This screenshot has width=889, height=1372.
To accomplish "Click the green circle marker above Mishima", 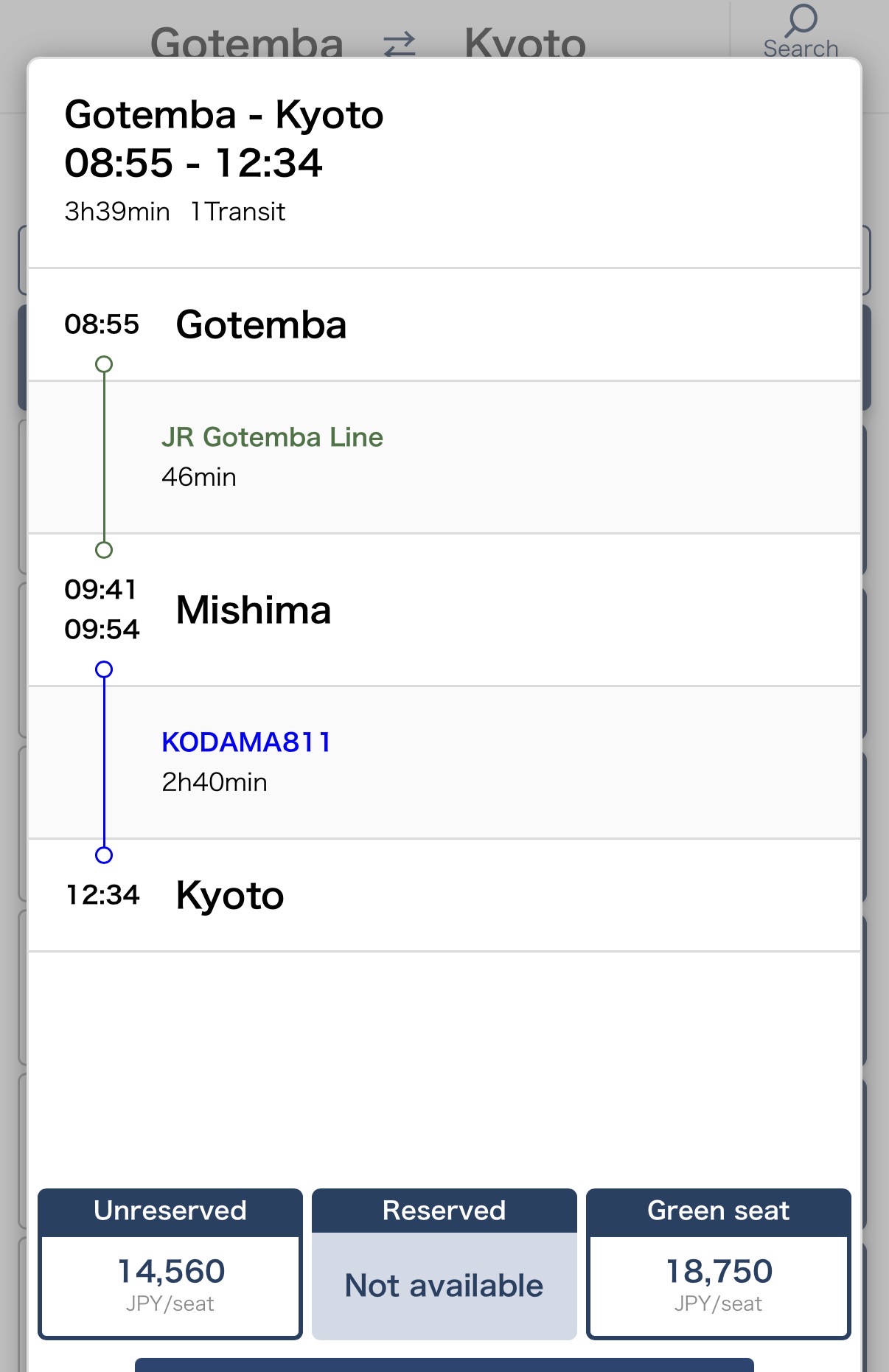I will tap(104, 550).
